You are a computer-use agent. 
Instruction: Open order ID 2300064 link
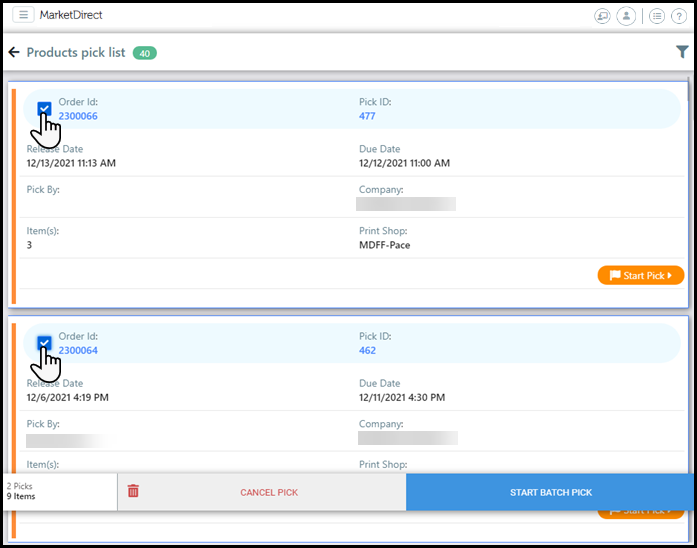point(78,350)
